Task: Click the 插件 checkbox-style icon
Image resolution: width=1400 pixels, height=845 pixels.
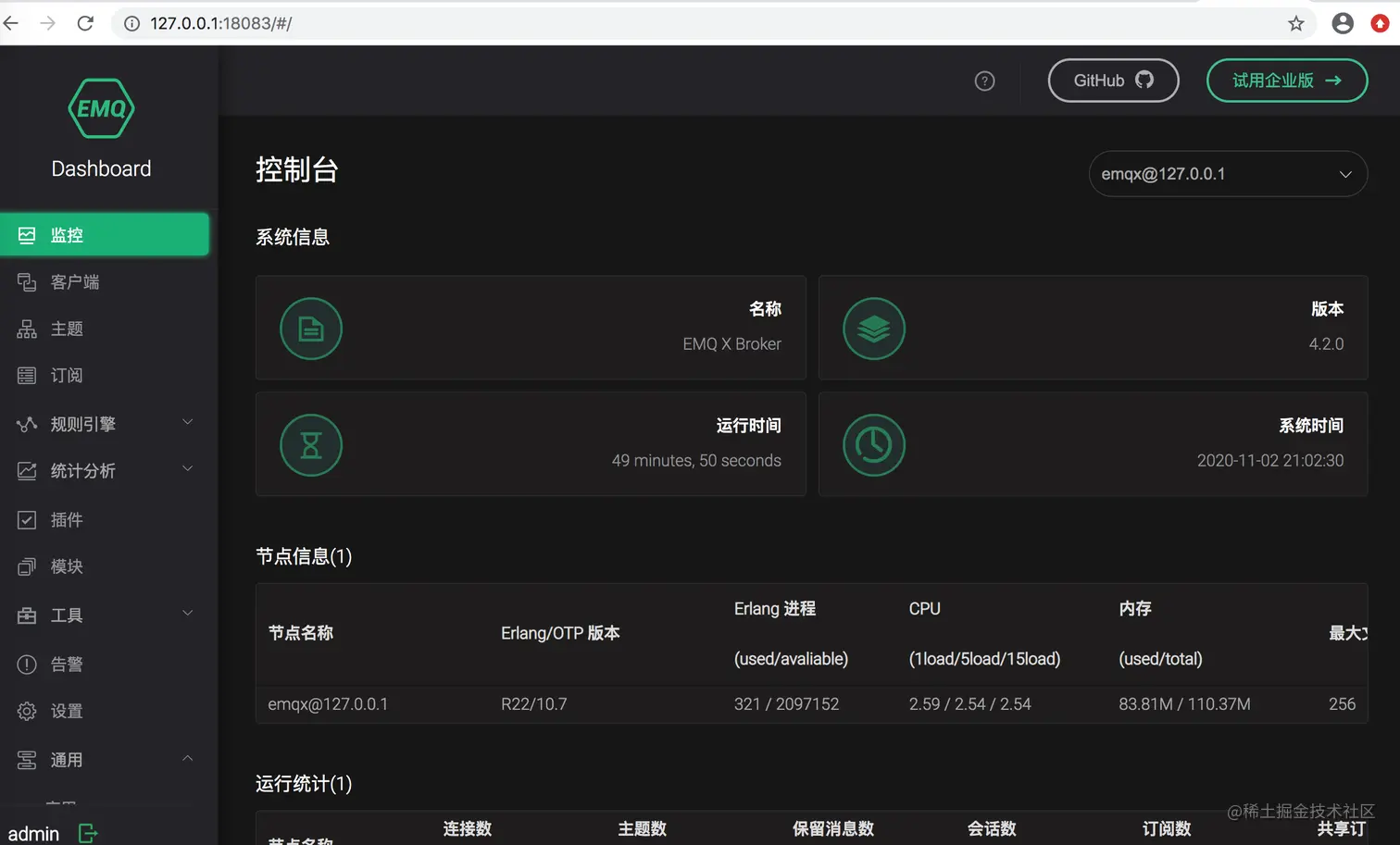Action: pyautogui.click(x=27, y=520)
